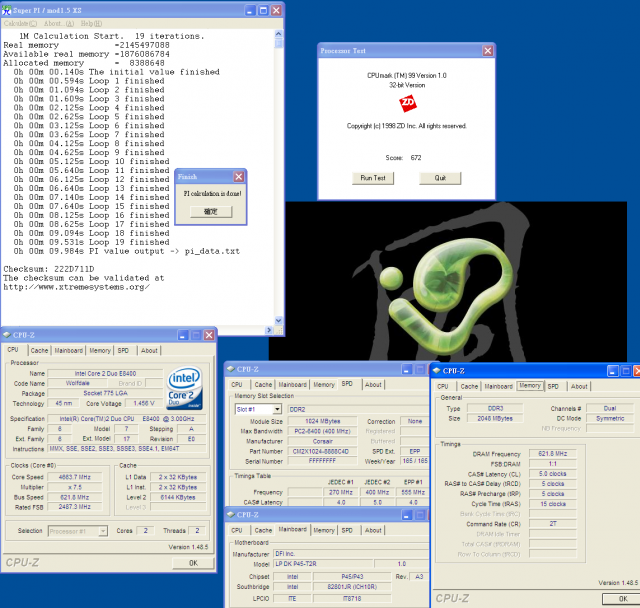Select About tab in Memory window
The width and height of the screenshot is (640, 608).
click(x=579, y=386)
